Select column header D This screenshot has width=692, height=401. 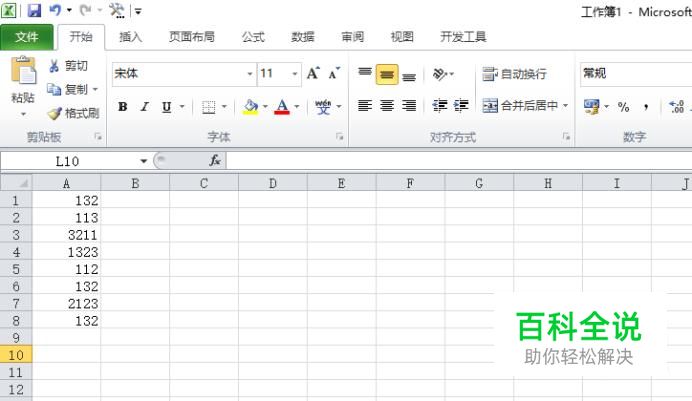click(273, 183)
